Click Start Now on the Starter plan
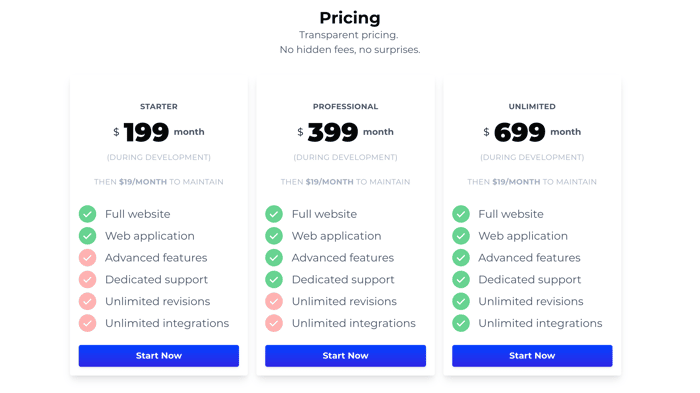This screenshot has width=700, height=393. tap(158, 355)
